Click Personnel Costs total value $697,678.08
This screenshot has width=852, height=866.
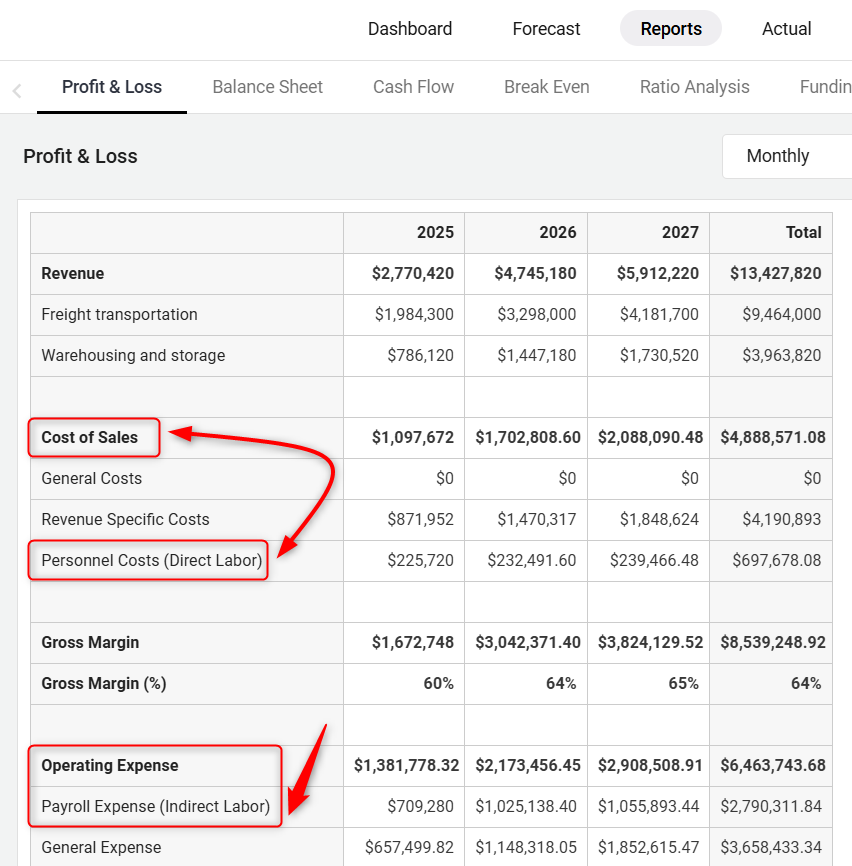777,561
